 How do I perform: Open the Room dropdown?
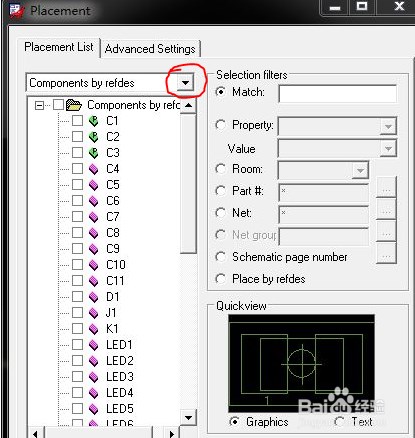click(x=360, y=170)
